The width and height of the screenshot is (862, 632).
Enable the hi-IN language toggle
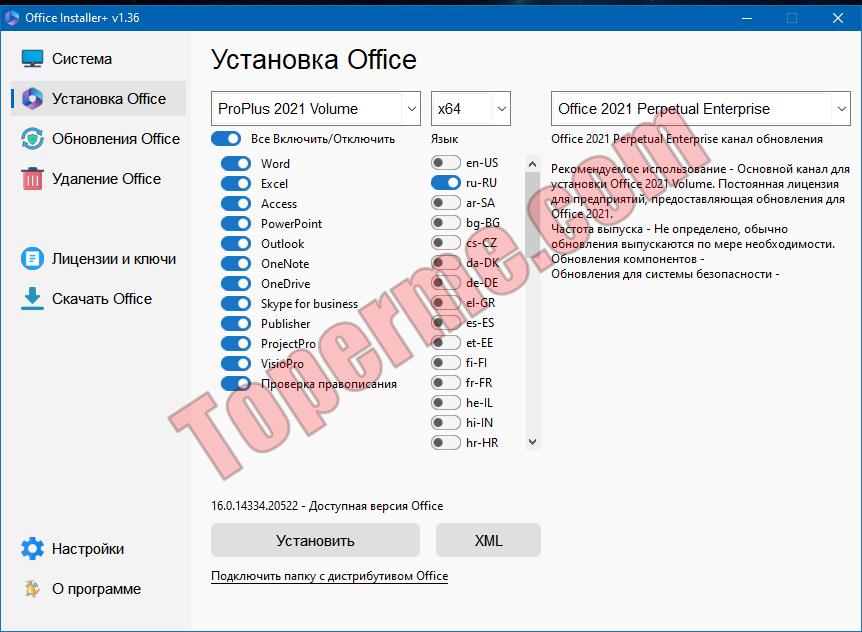446,423
